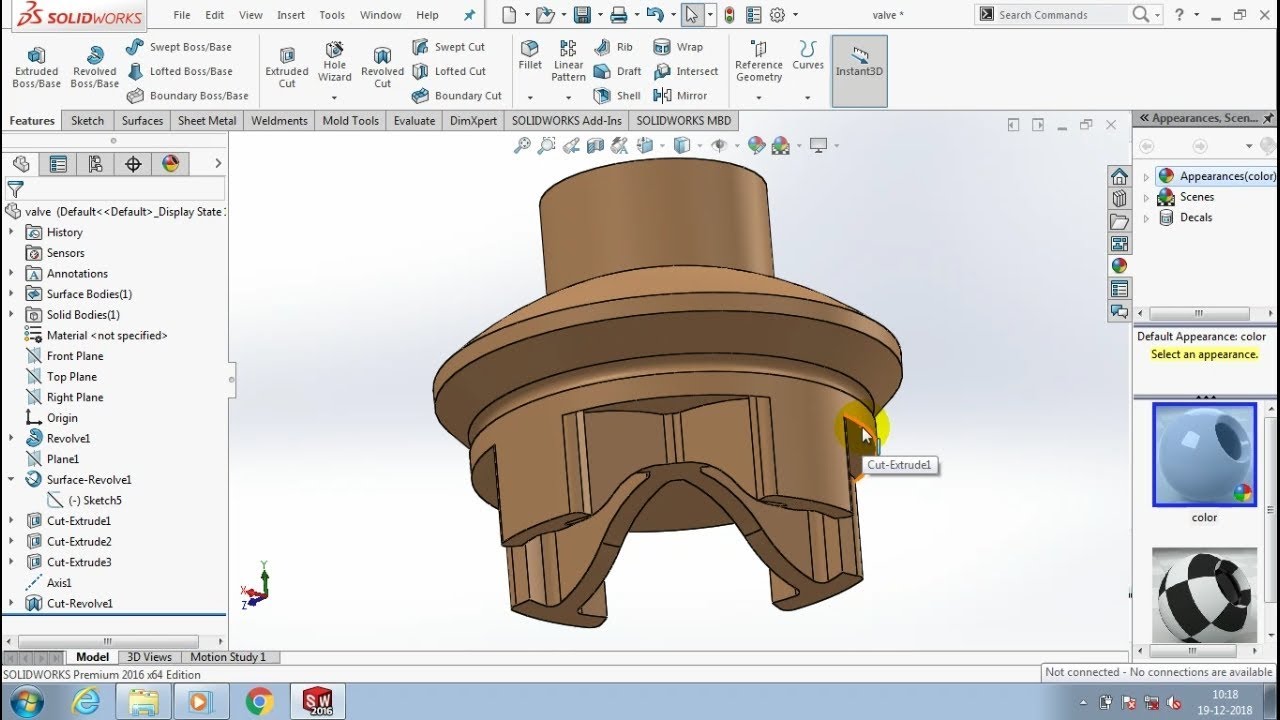The height and width of the screenshot is (720, 1280).
Task: Select the Revolved Boss/Base tool
Action: pyautogui.click(x=95, y=67)
